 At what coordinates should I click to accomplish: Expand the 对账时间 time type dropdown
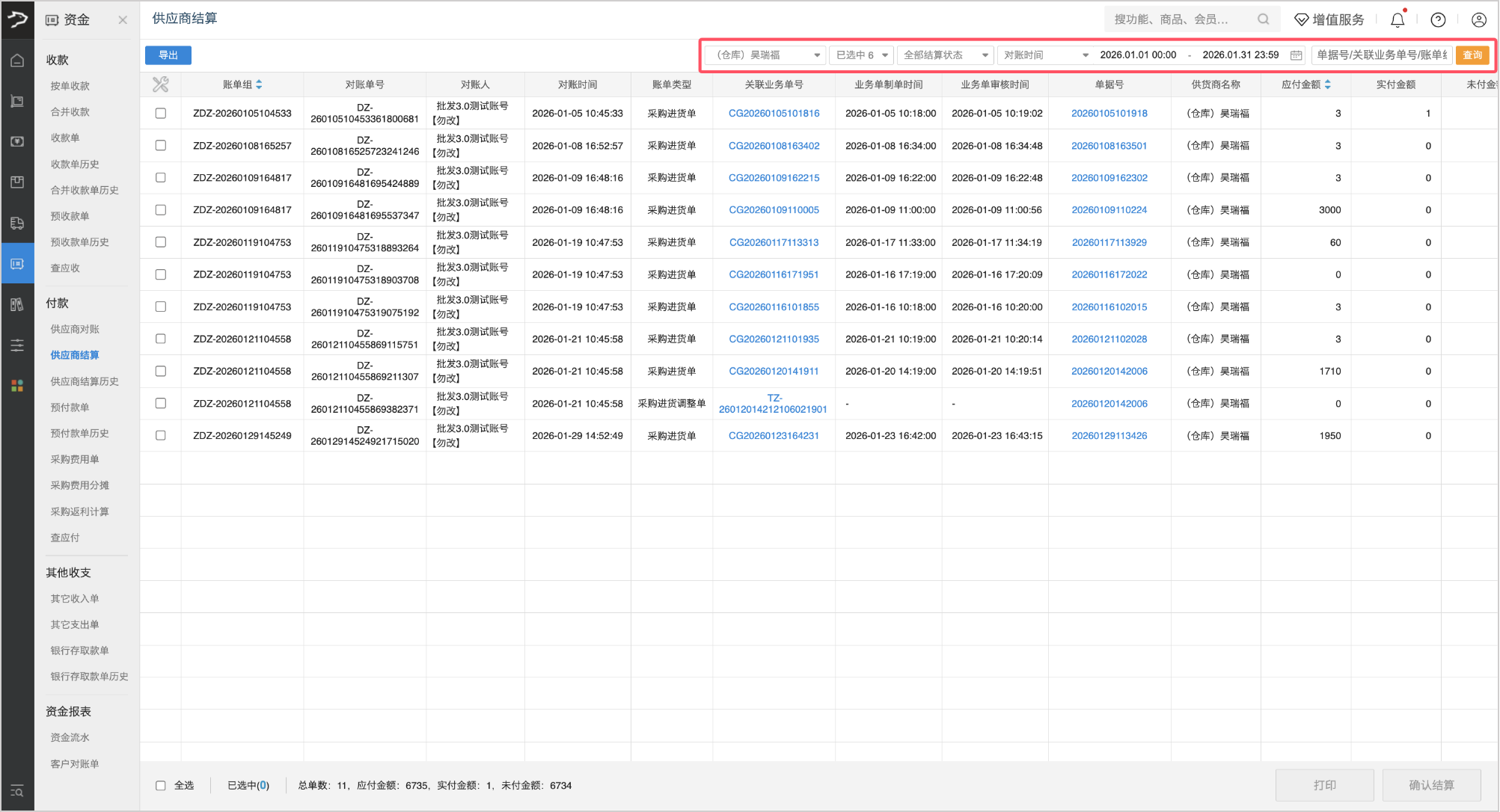1044,55
